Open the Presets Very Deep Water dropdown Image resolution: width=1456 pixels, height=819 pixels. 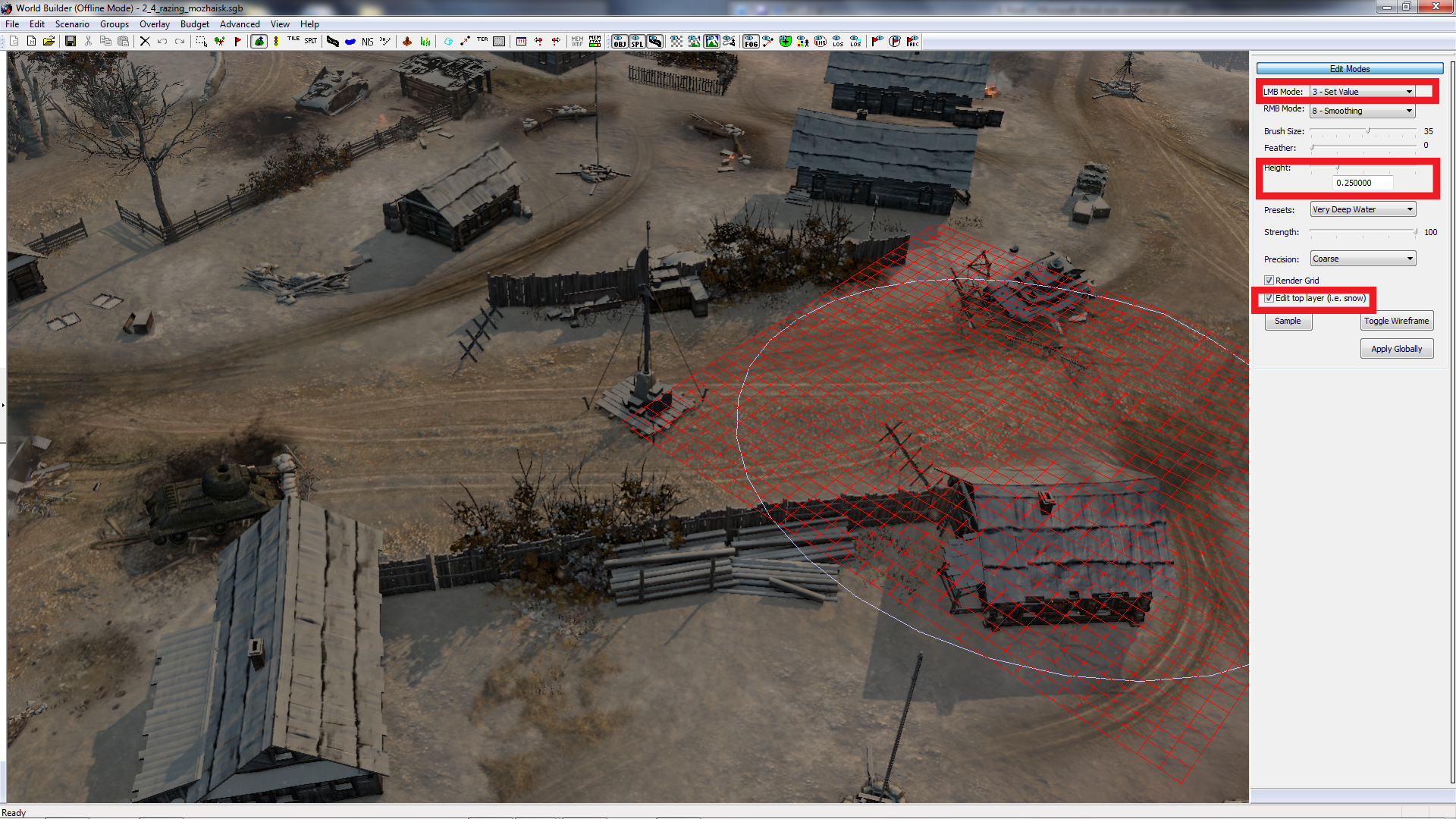coord(1363,209)
